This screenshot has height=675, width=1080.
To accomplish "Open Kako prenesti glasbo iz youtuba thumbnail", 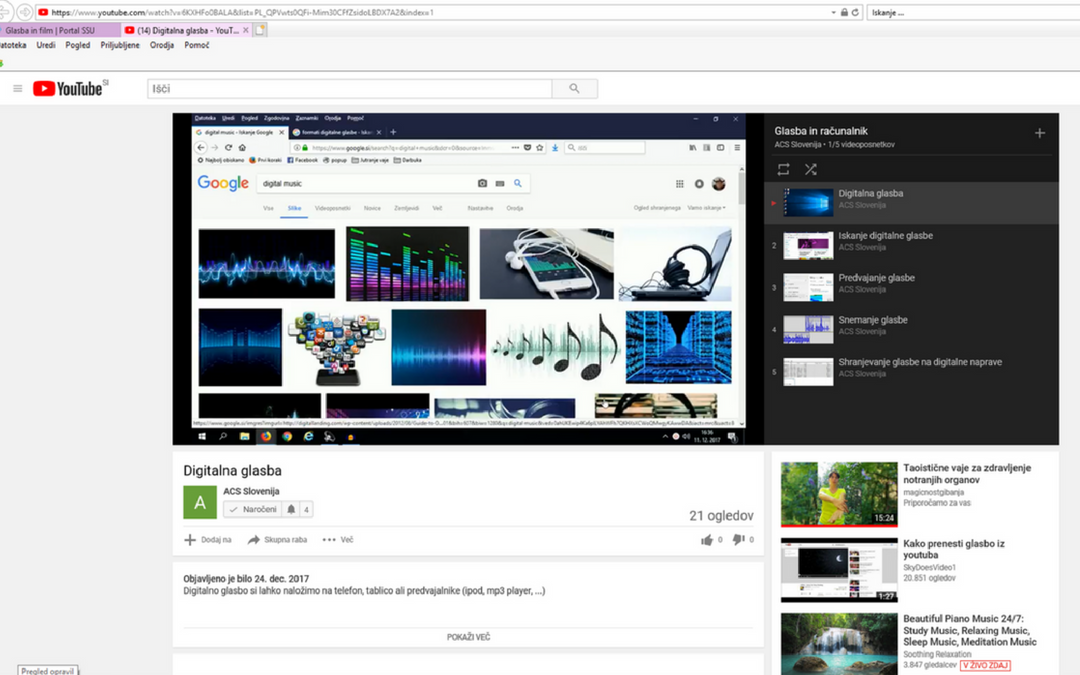I will 839,570.
